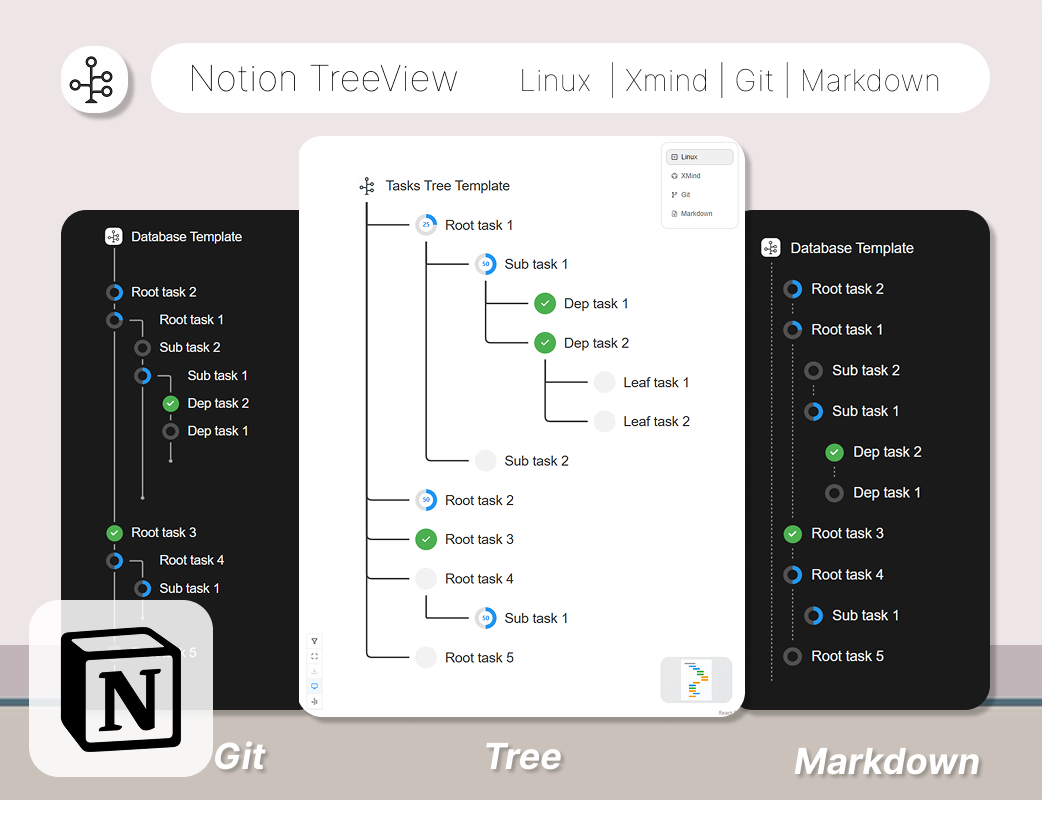The image size is (1042, 840).
Task: Click the Git label in the header bar
Action: [x=754, y=81]
